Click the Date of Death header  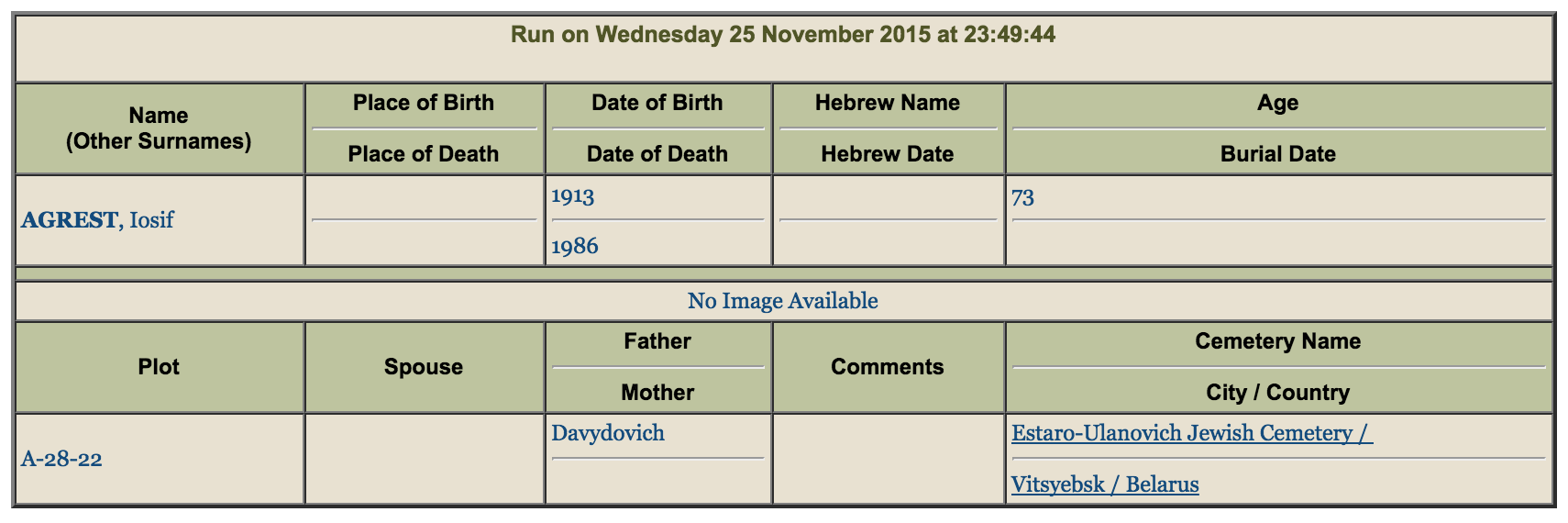point(657,154)
